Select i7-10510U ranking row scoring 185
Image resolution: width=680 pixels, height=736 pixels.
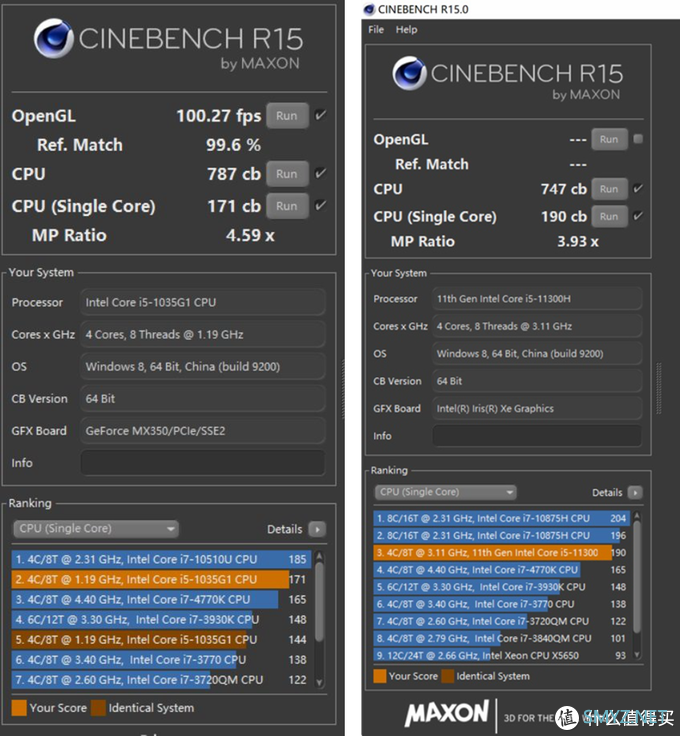[161, 560]
